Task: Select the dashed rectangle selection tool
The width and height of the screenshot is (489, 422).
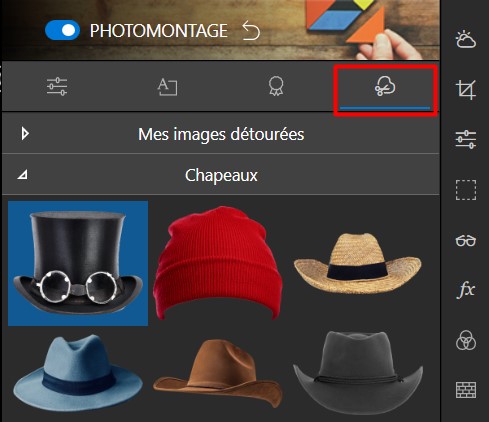Action: pyautogui.click(x=466, y=190)
